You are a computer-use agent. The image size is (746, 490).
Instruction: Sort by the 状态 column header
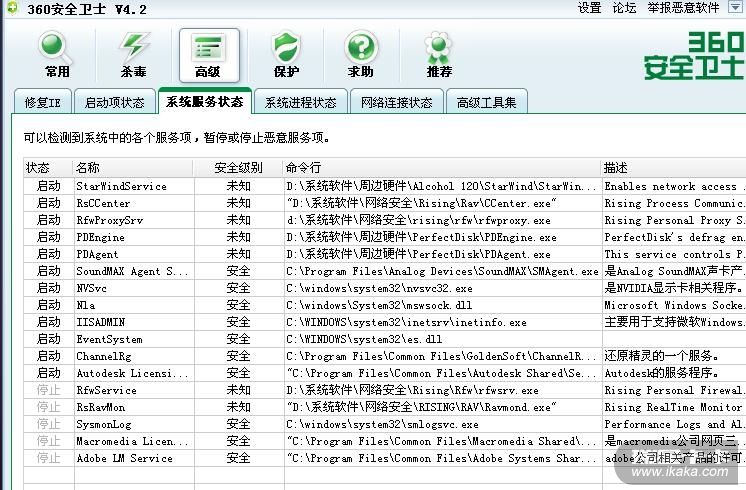click(x=49, y=167)
